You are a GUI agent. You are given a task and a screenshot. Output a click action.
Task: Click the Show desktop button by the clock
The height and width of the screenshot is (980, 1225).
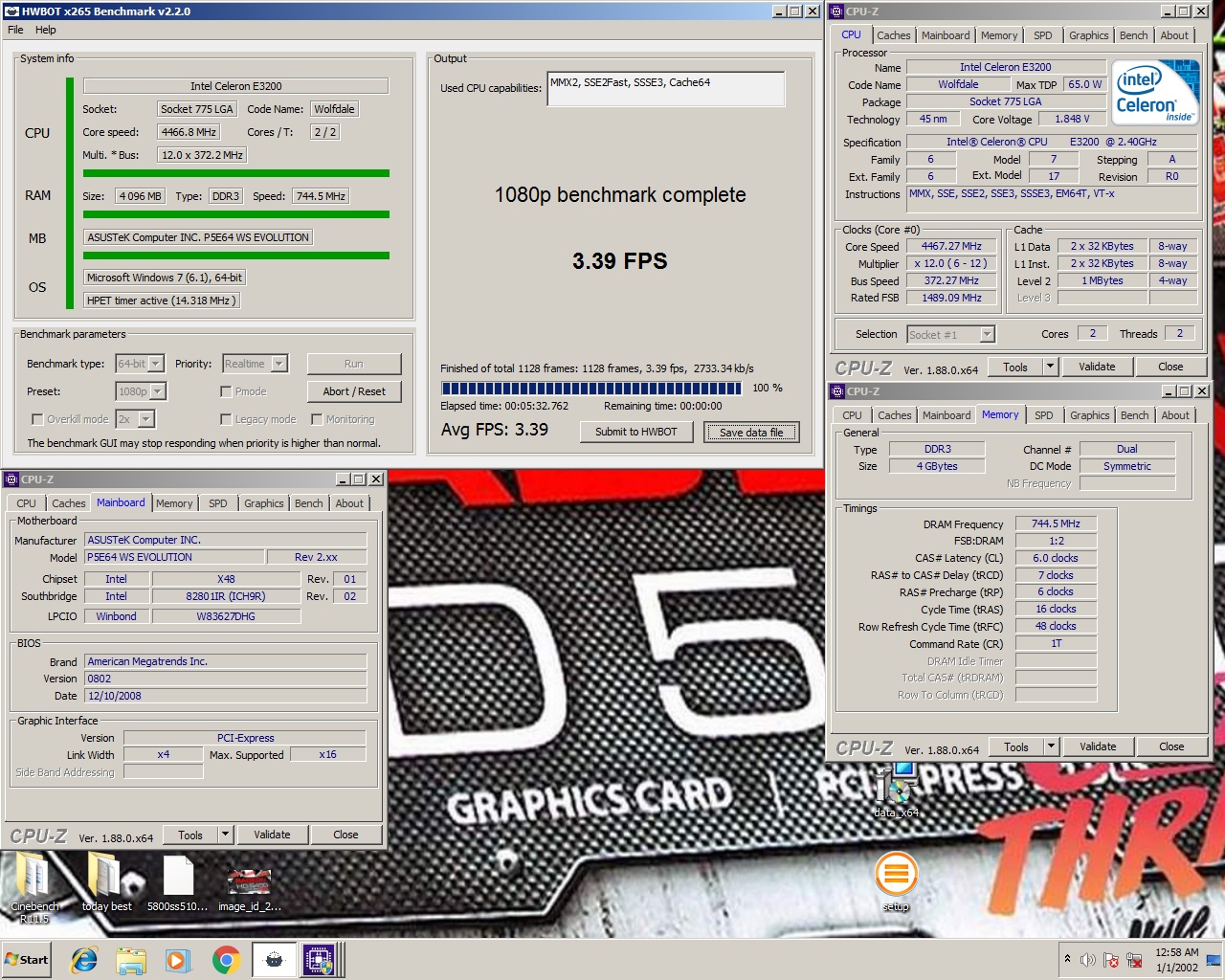(1215, 960)
